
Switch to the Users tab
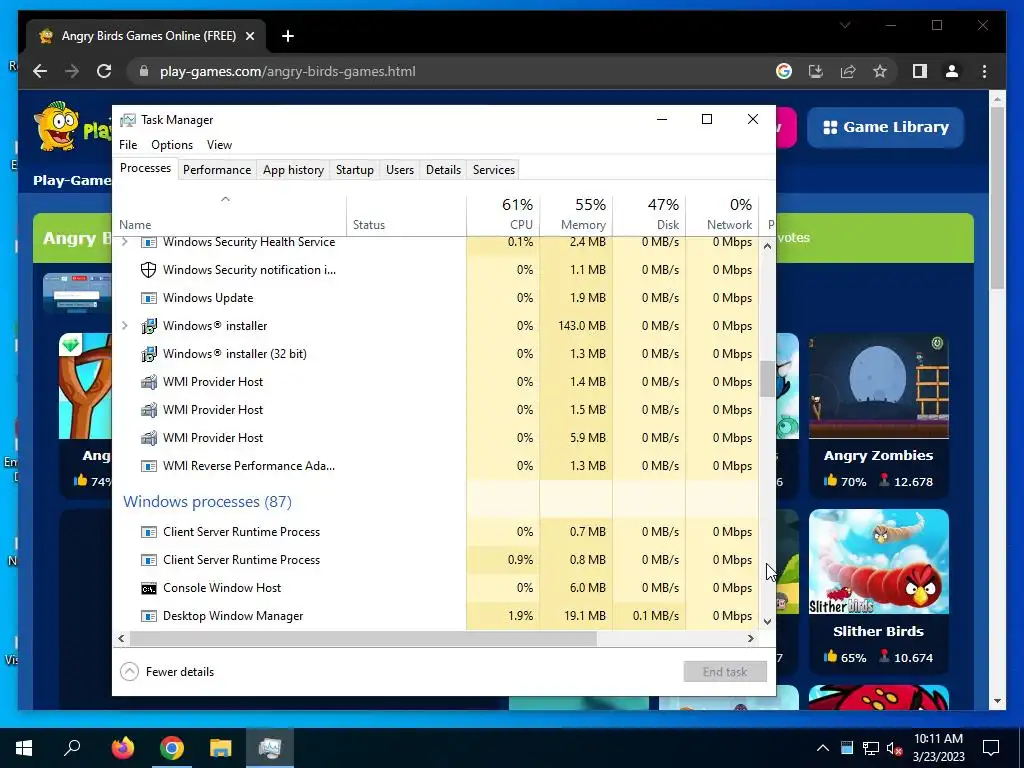point(400,170)
